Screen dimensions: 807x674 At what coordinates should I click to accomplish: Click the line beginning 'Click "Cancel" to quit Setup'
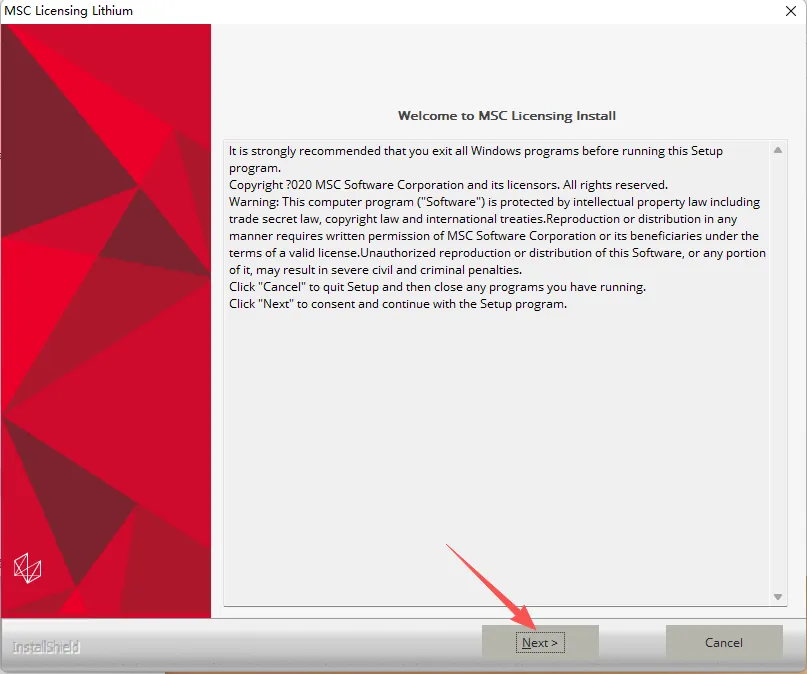tap(437, 287)
